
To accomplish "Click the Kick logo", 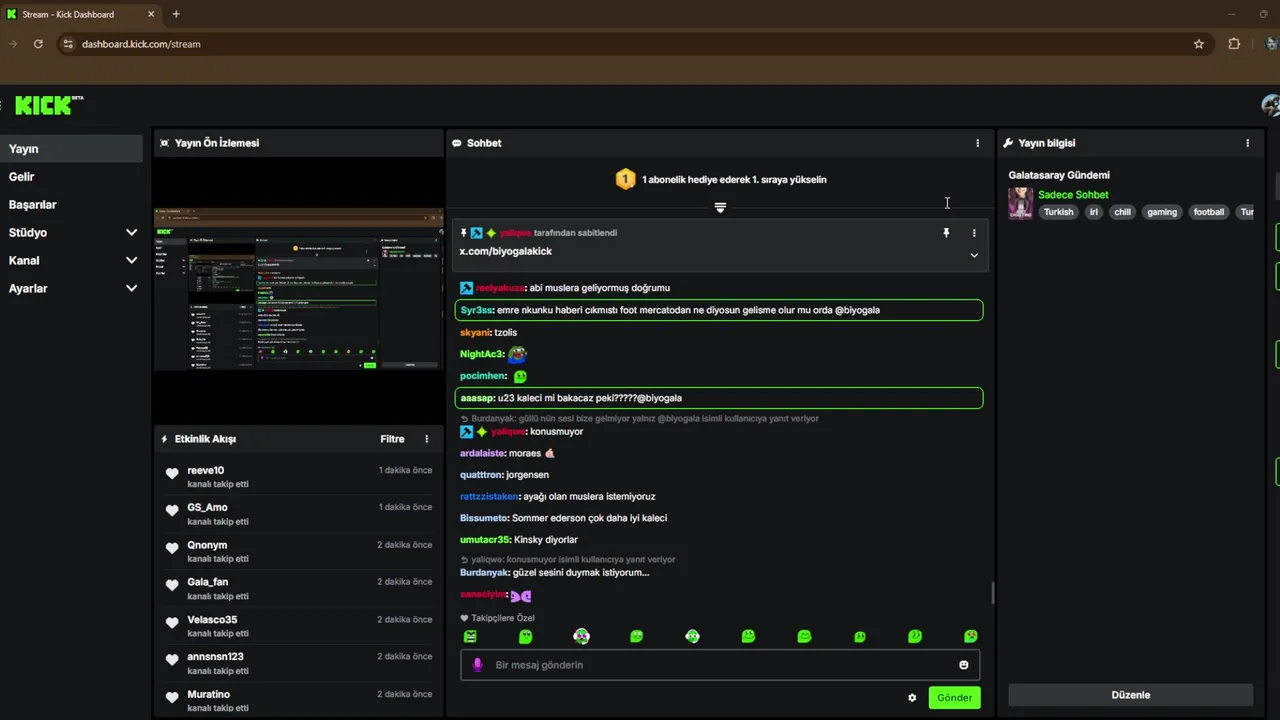I will pos(49,105).
